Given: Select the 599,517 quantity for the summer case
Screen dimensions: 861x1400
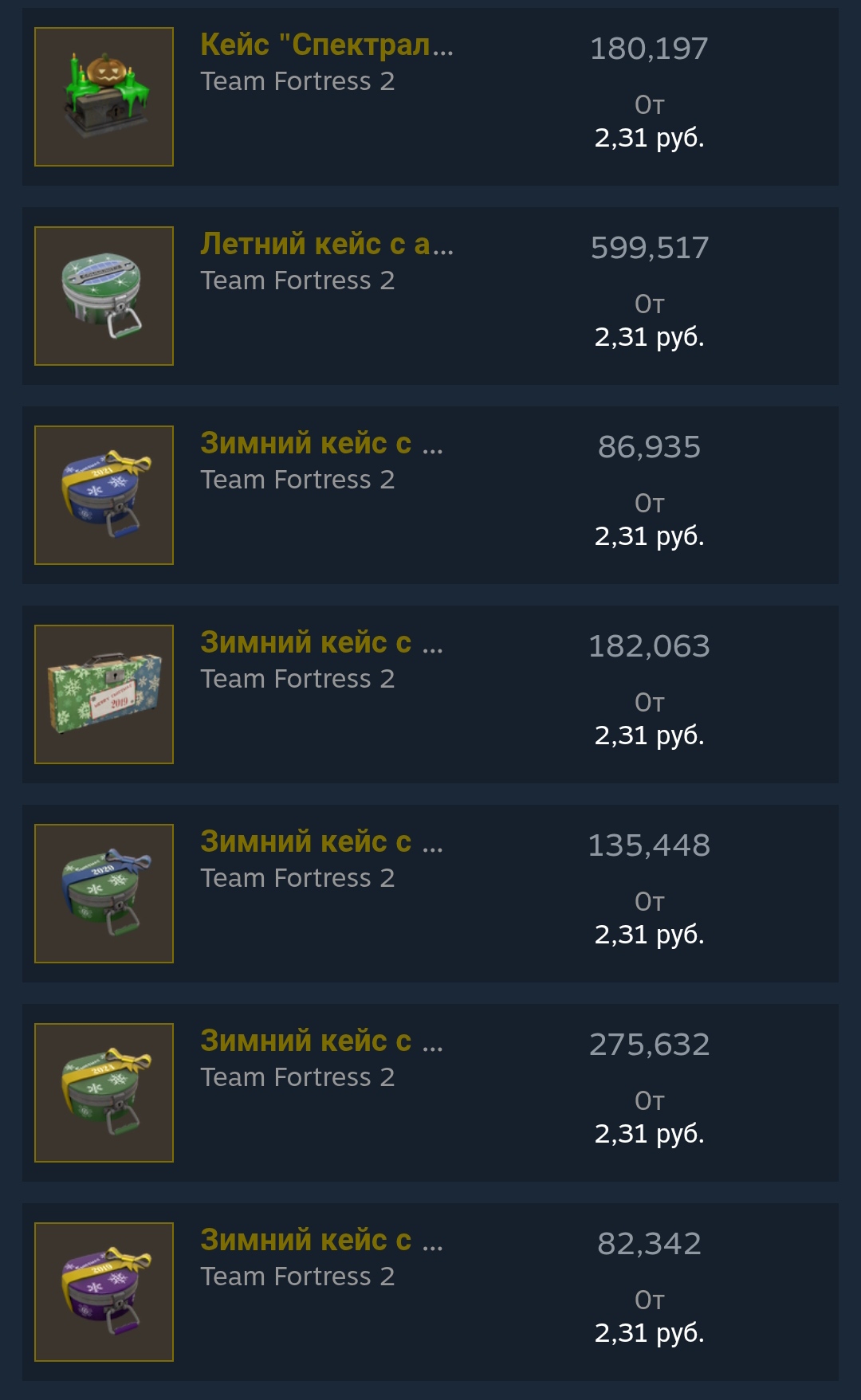Looking at the screenshot, I should pos(649,248).
